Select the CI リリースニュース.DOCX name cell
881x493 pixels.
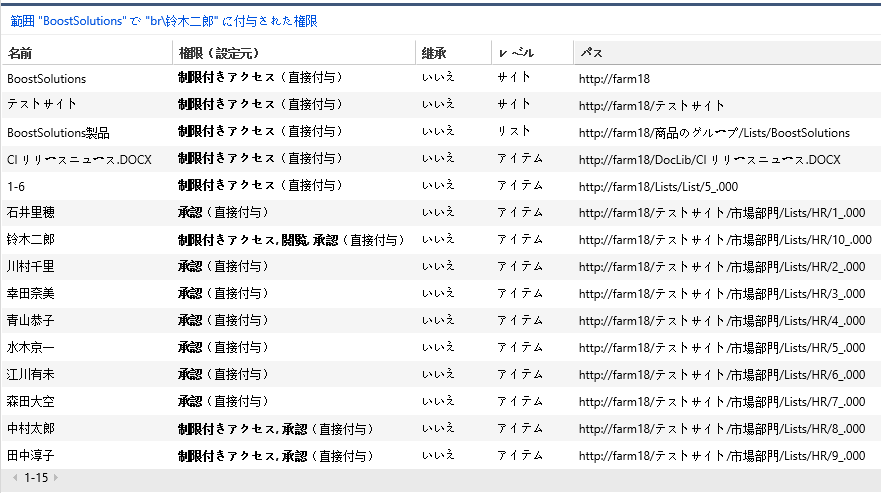tap(79, 160)
